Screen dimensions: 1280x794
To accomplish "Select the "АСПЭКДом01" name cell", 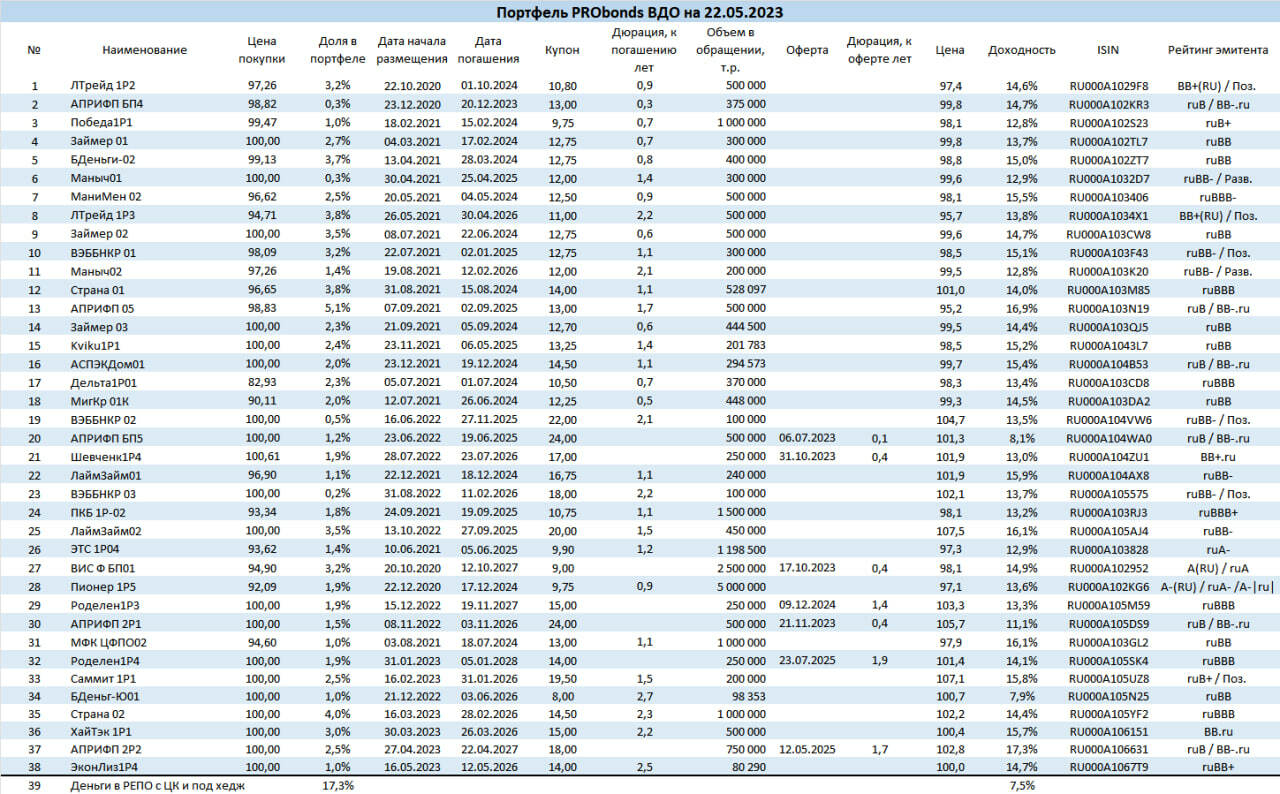I will tap(107, 364).
